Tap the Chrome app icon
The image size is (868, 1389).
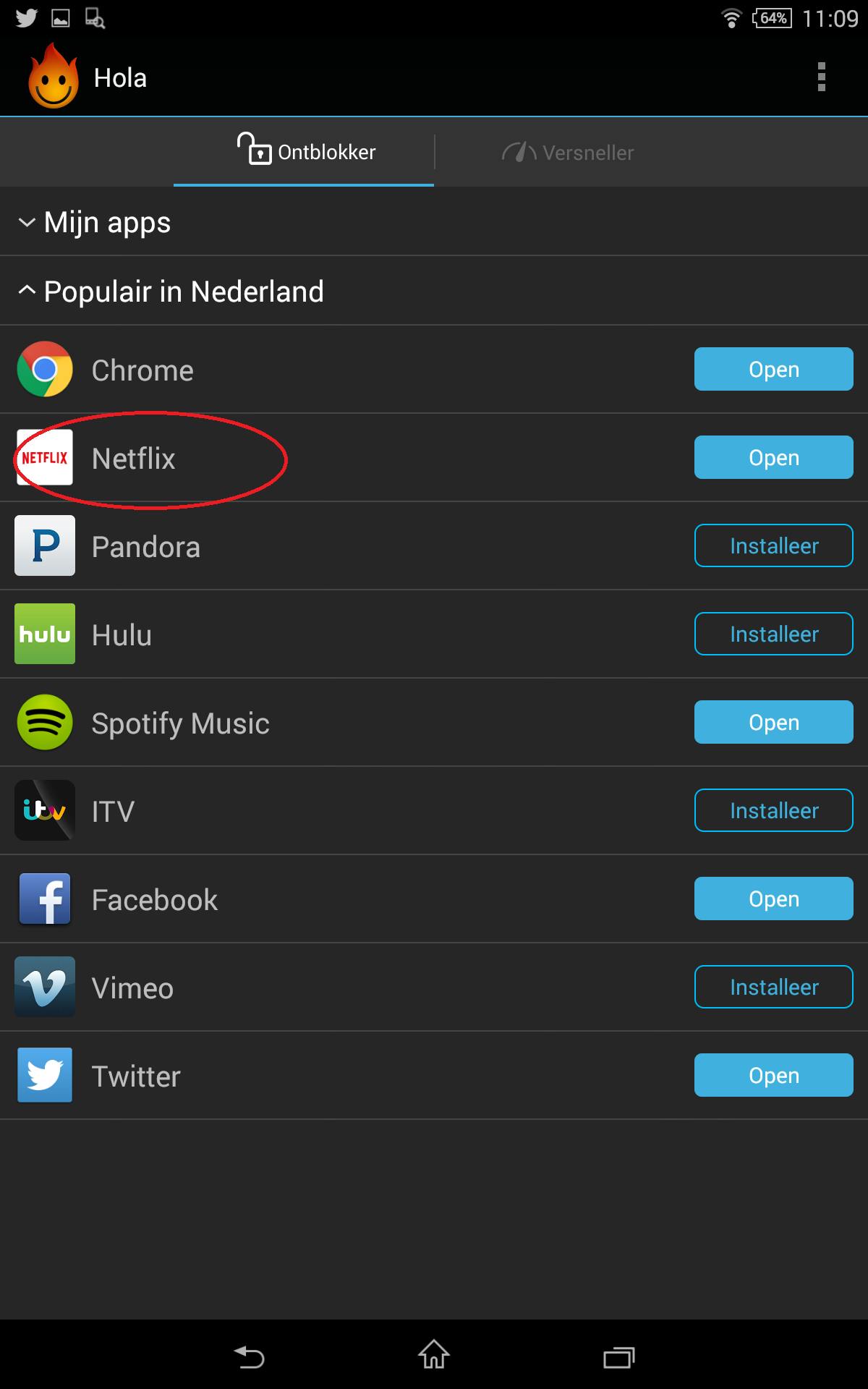pos(45,369)
